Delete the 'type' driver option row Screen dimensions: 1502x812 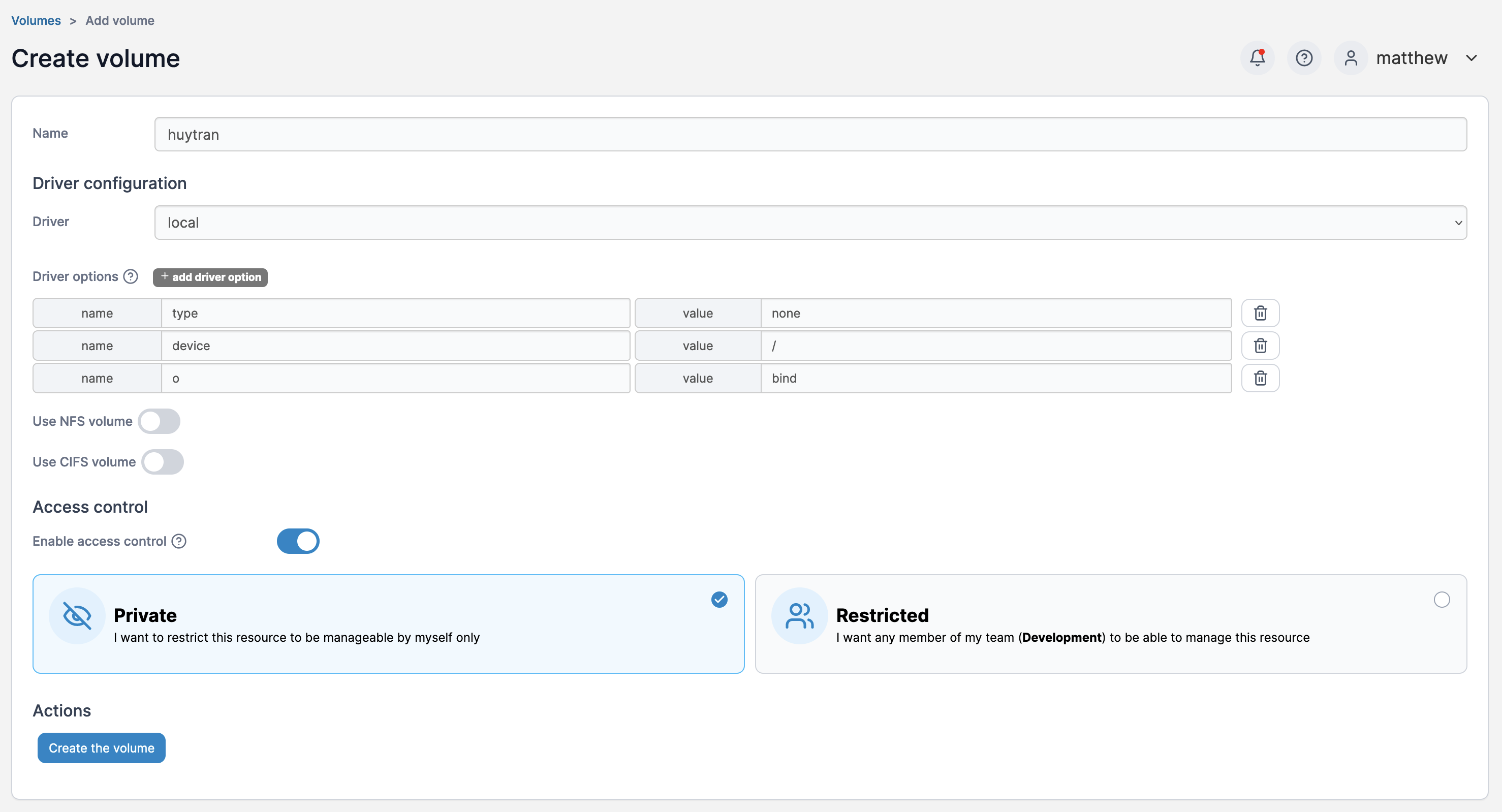[1260, 313]
